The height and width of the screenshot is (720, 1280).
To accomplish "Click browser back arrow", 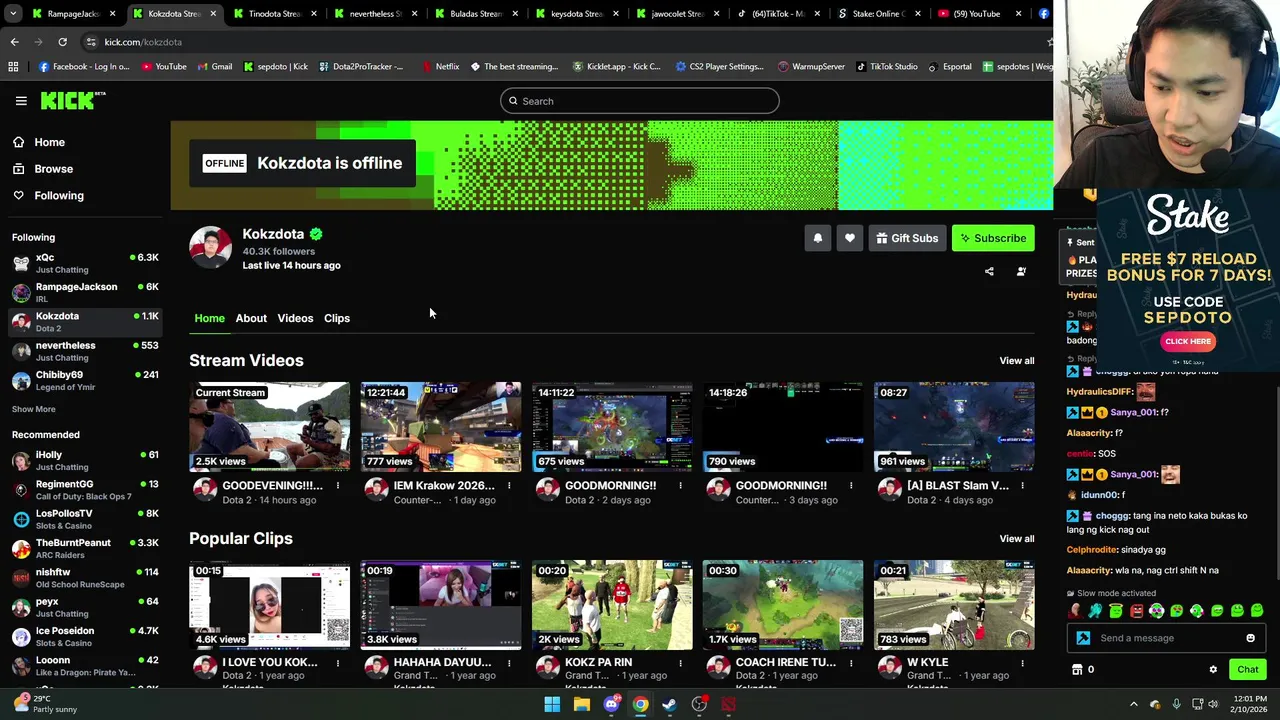I will point(14,42).
